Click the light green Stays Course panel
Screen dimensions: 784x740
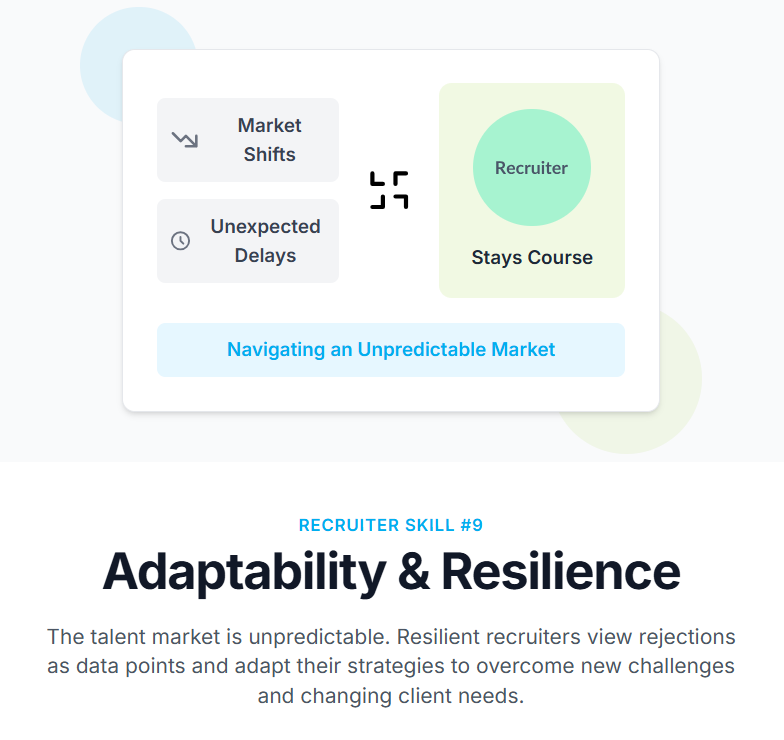pos(532,190)
